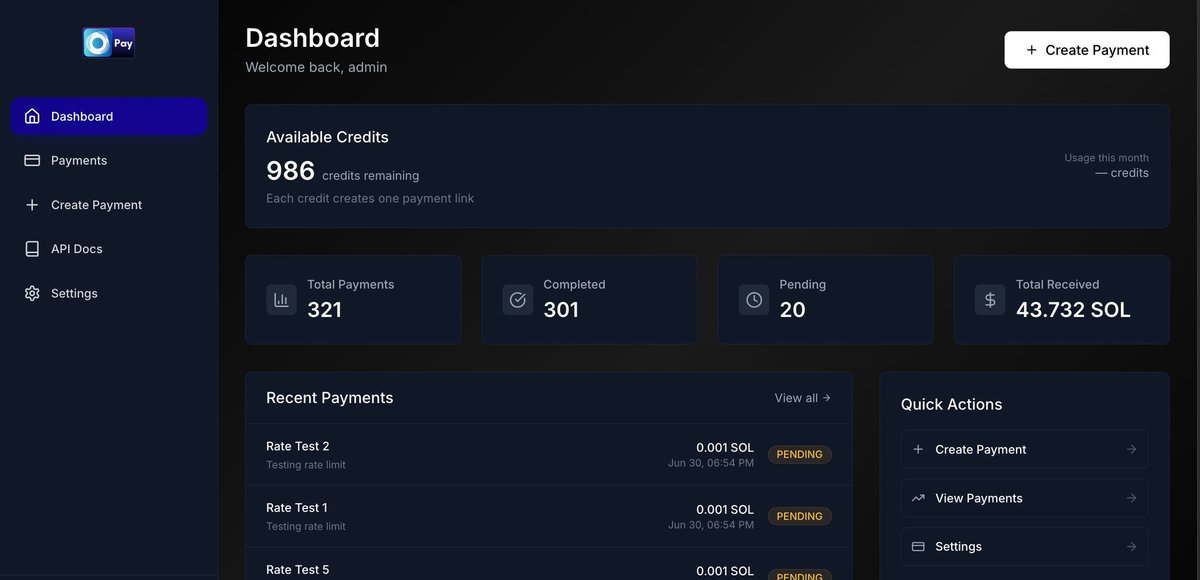Click arrow at right of Quick Actions Create Payment
This screenshot has height=580, width=1200.
[x=1131, y=450]
